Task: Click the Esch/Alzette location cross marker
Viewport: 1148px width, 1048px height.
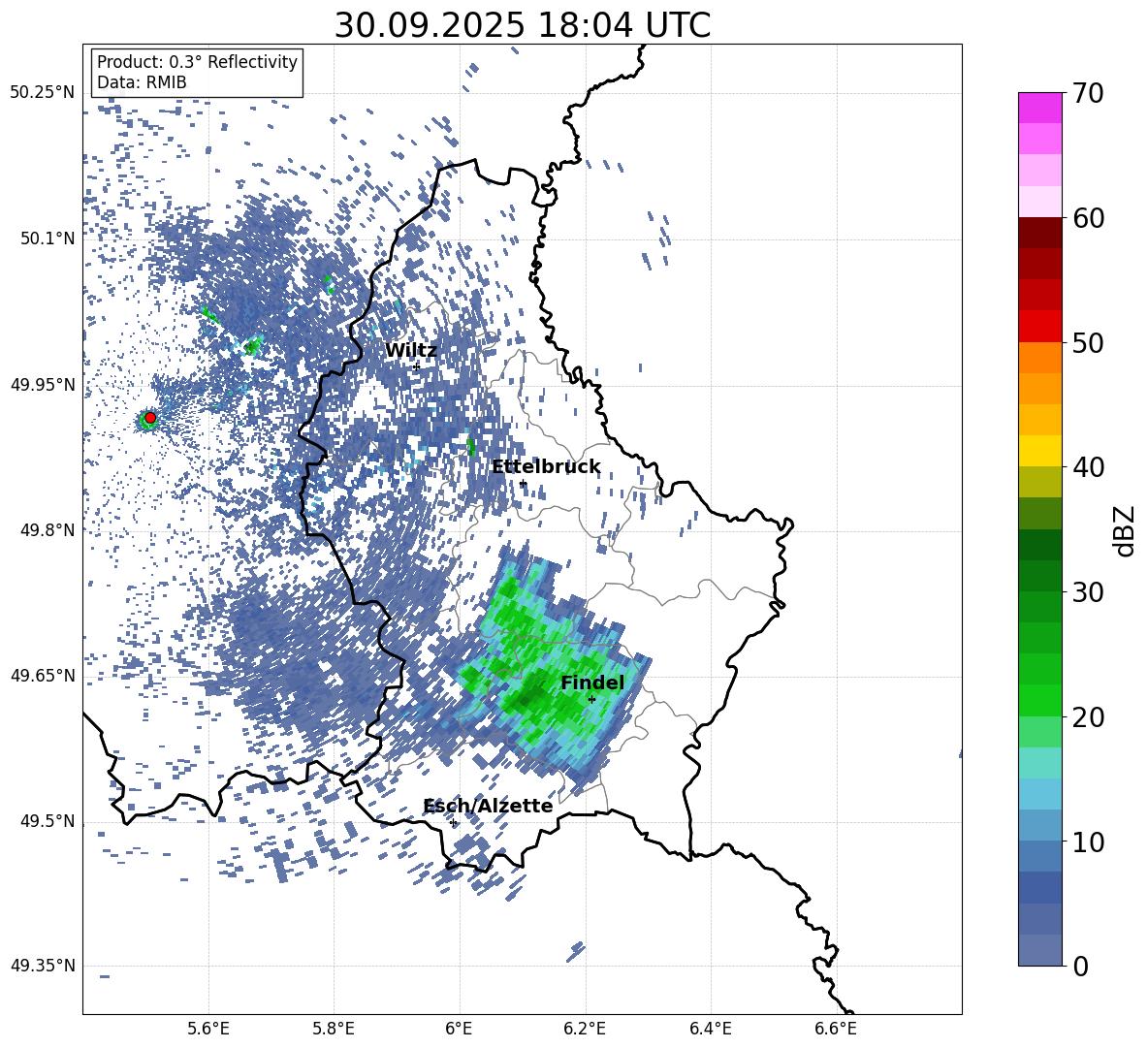Action: coord(453,822)
